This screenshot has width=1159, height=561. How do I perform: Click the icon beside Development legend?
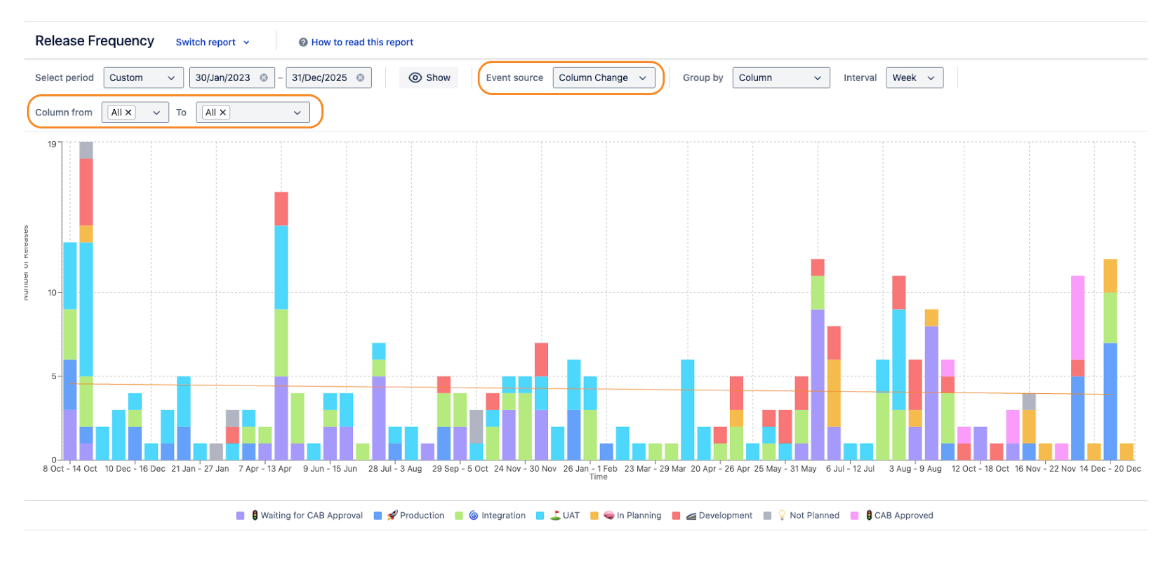pyautogui.click(x=690, y=515)
